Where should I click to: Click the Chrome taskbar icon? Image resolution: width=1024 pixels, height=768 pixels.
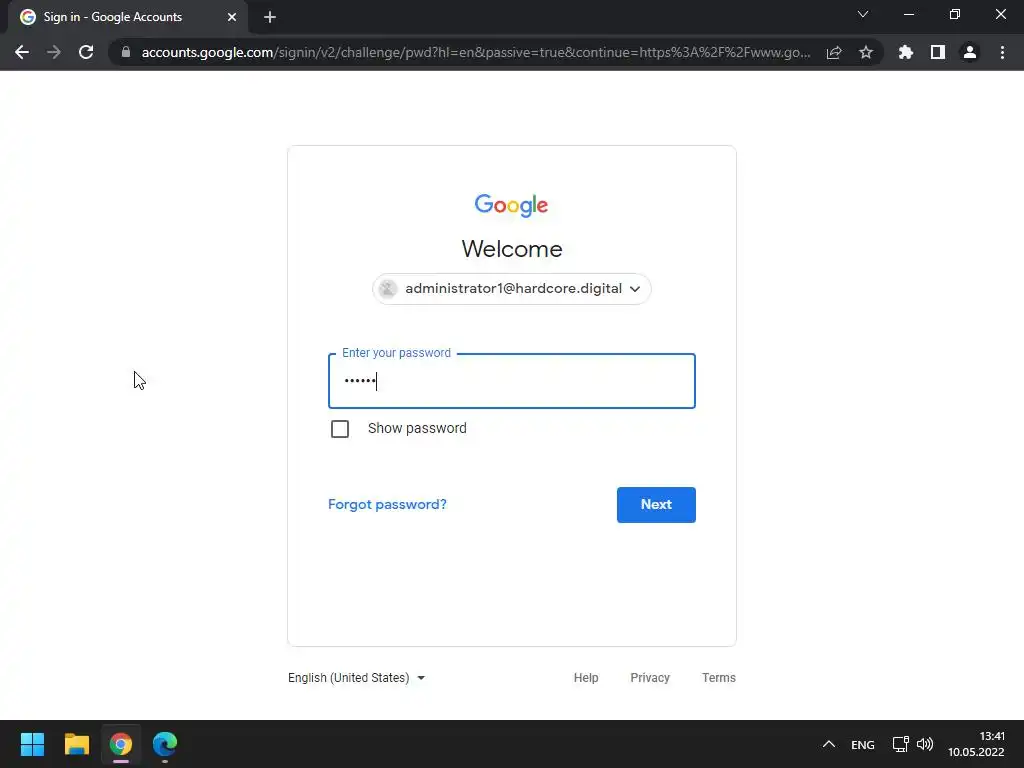coord(121,744)
